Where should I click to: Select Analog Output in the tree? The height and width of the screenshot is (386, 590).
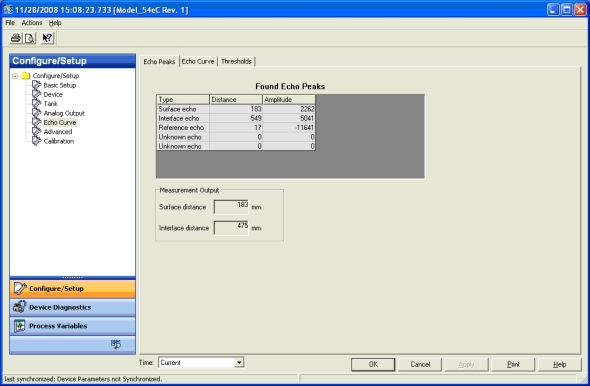coord(64,113)
